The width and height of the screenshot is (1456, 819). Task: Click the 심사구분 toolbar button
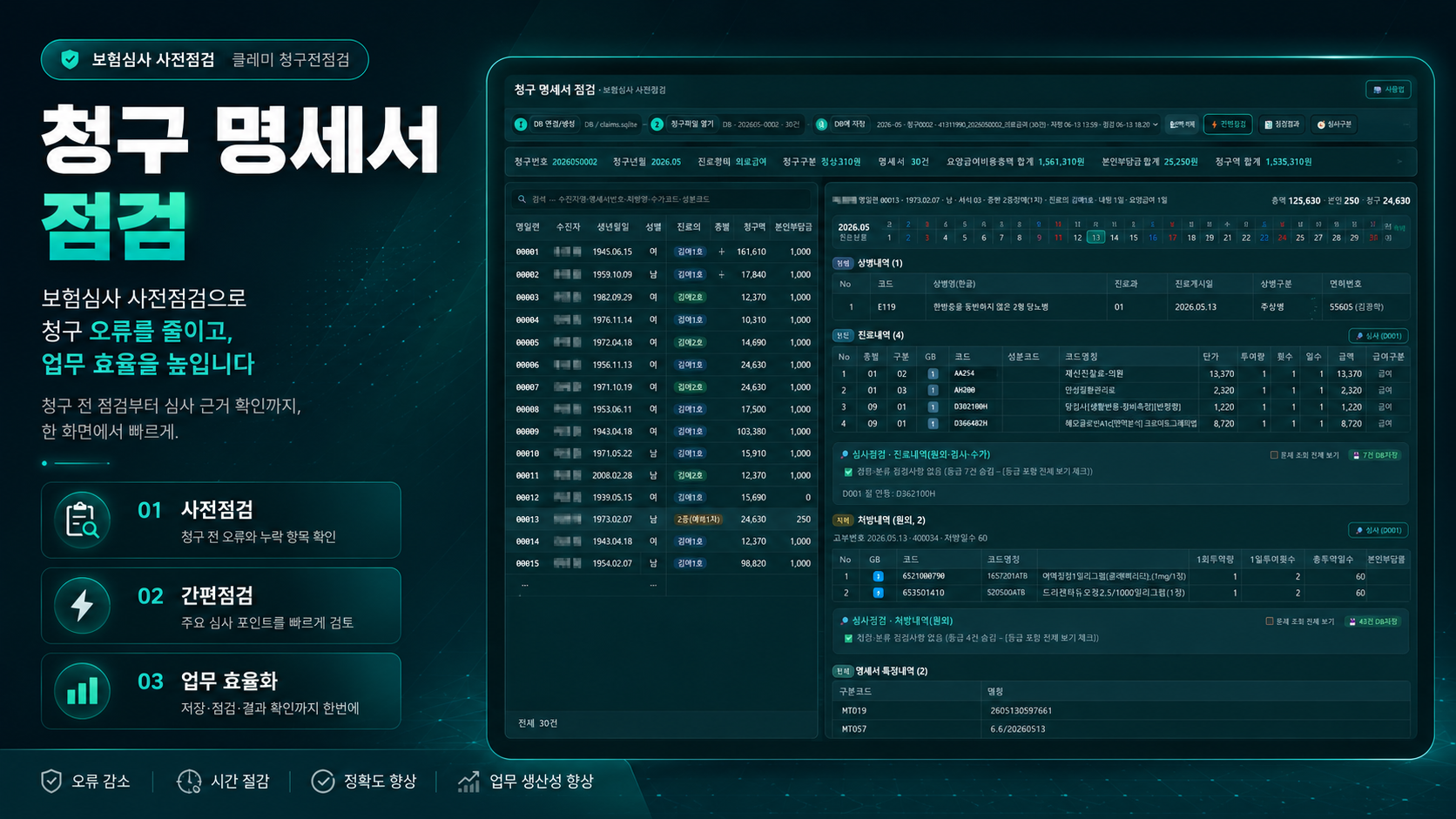1334,124
